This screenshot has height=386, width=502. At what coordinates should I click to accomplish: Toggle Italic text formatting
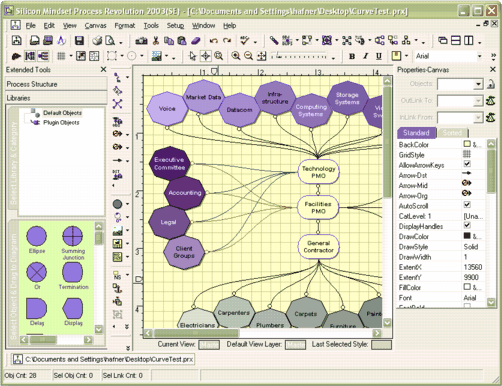click(x=365, y=56)
